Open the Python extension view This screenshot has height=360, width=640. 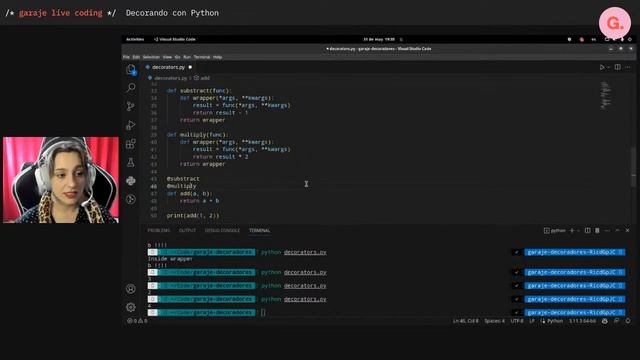(x=131, y=181)
